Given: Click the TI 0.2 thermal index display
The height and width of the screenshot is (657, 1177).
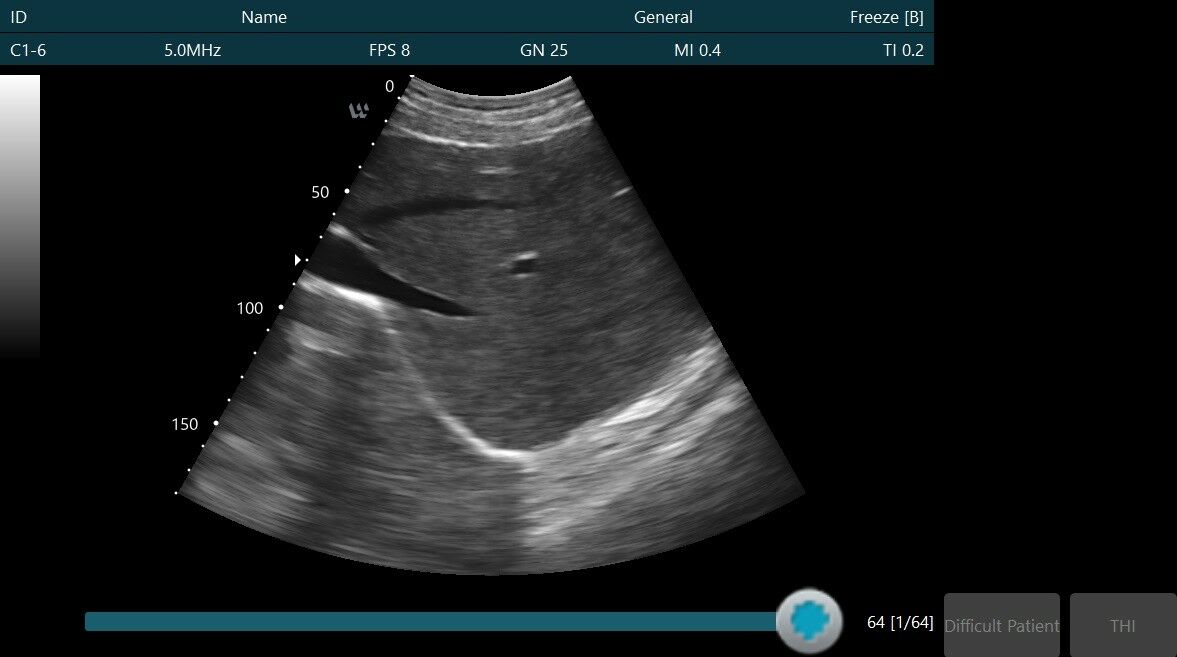Looking at the screenshot, I should (x=907, y=50).
